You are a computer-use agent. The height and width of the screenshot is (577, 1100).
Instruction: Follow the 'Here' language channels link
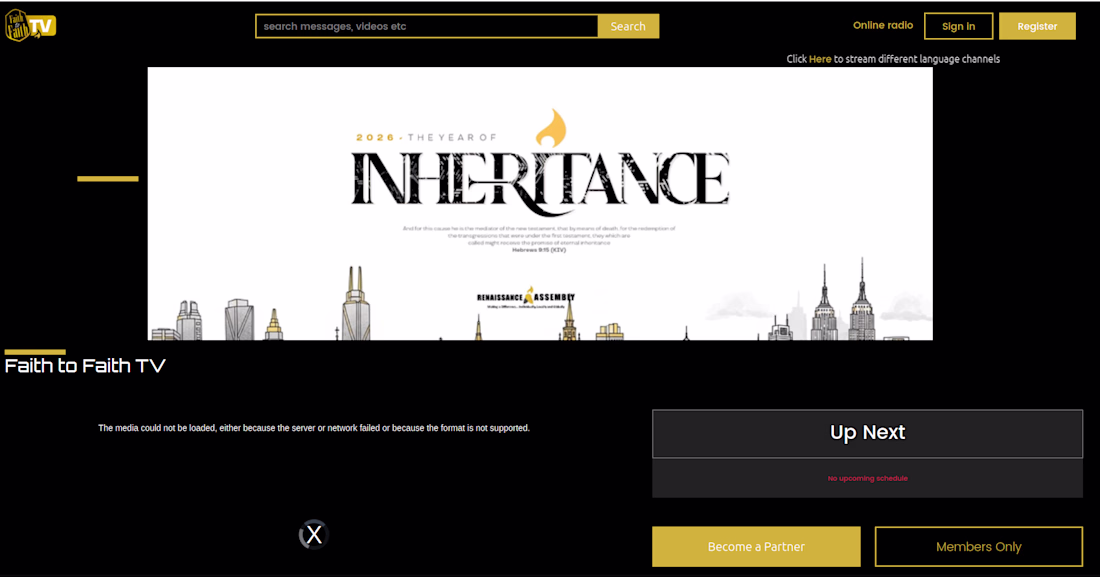[x=819, y=59]
